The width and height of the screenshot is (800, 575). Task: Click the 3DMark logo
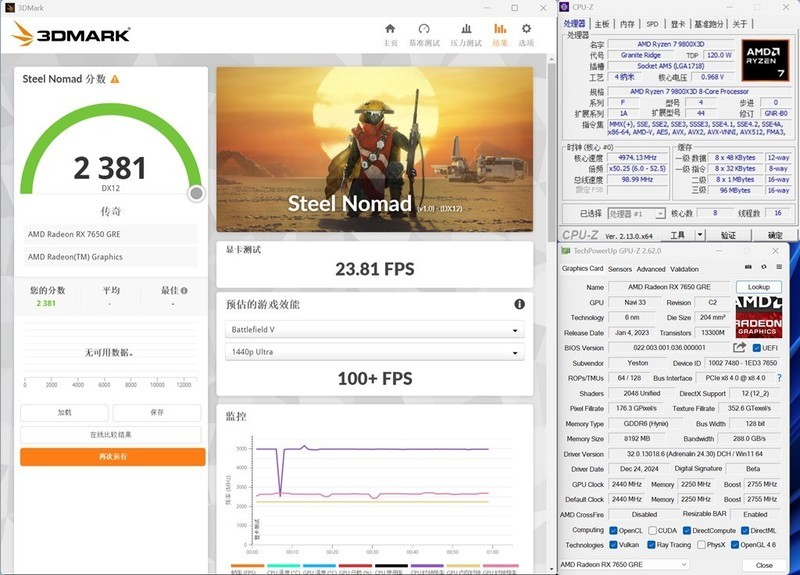tap(71, 34)
